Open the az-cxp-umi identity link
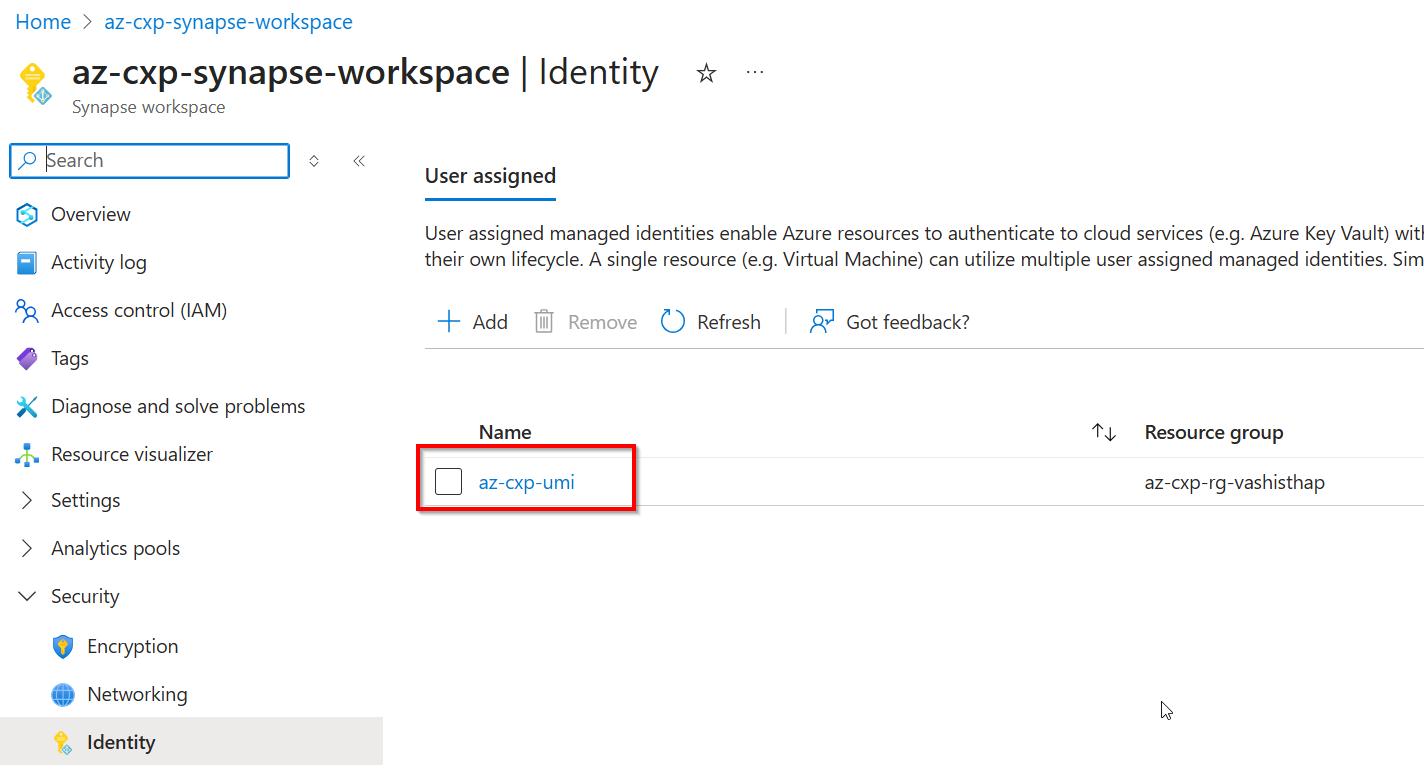1424x774 pixels. (x=527, y=482)
